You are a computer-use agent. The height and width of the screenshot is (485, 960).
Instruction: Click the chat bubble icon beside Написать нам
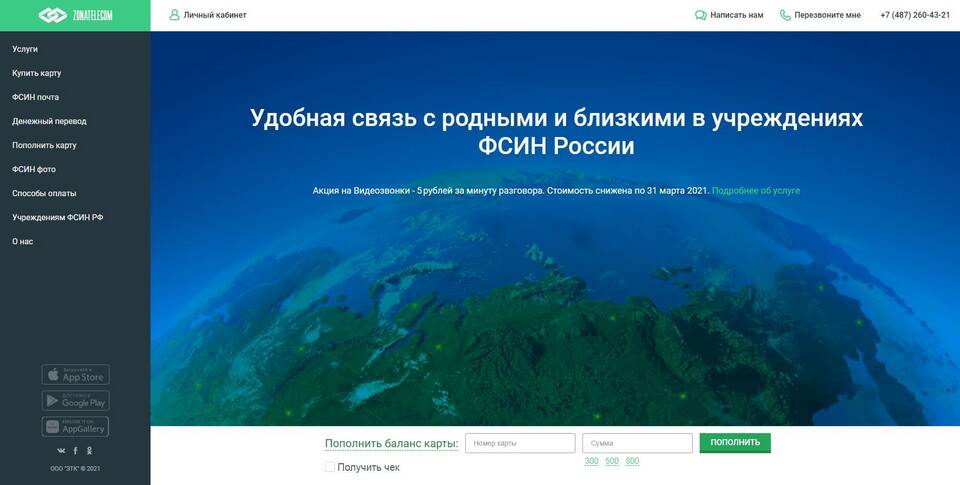coord(700,15)
